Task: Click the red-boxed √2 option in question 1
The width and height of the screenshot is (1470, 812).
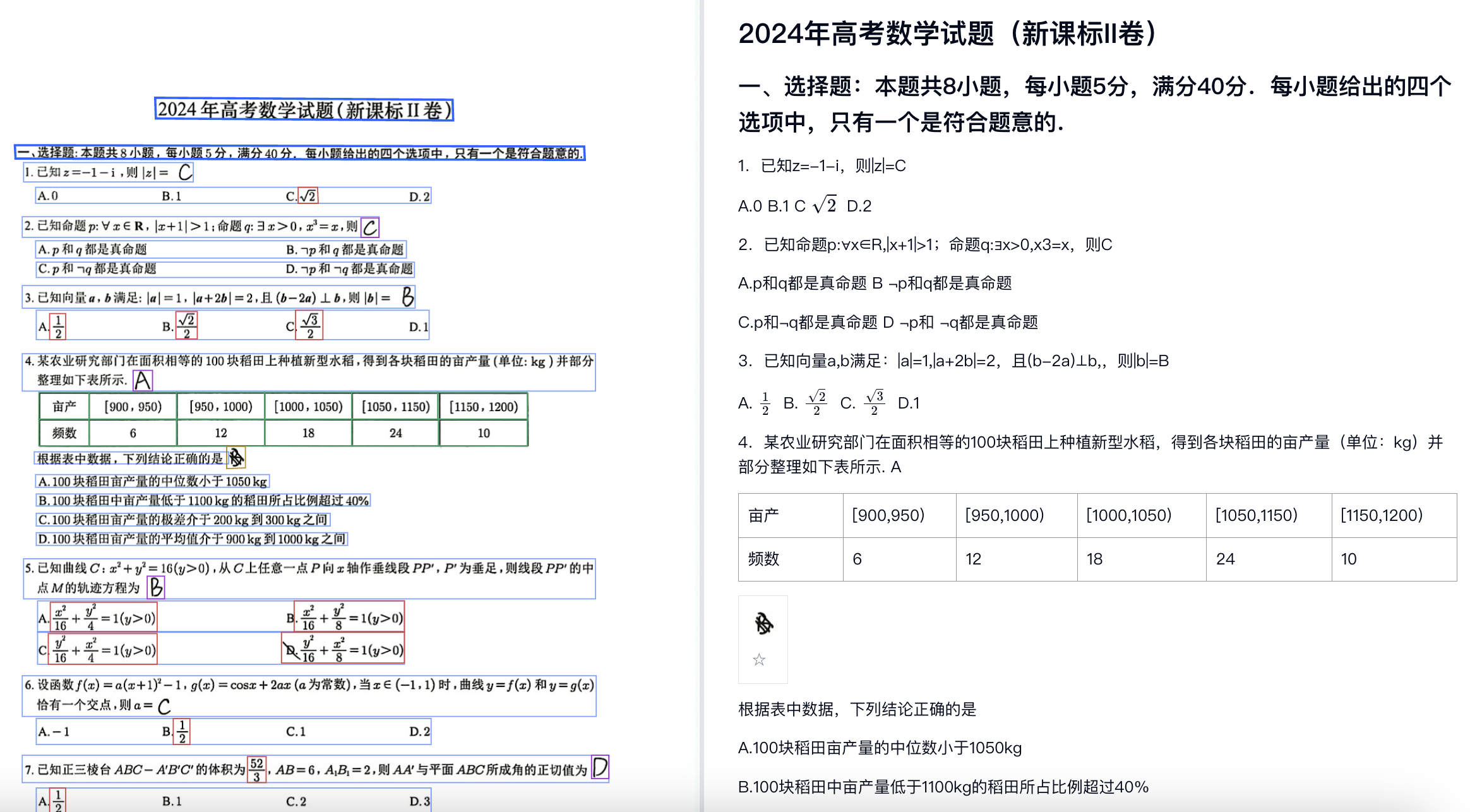Action: (308, 196)
